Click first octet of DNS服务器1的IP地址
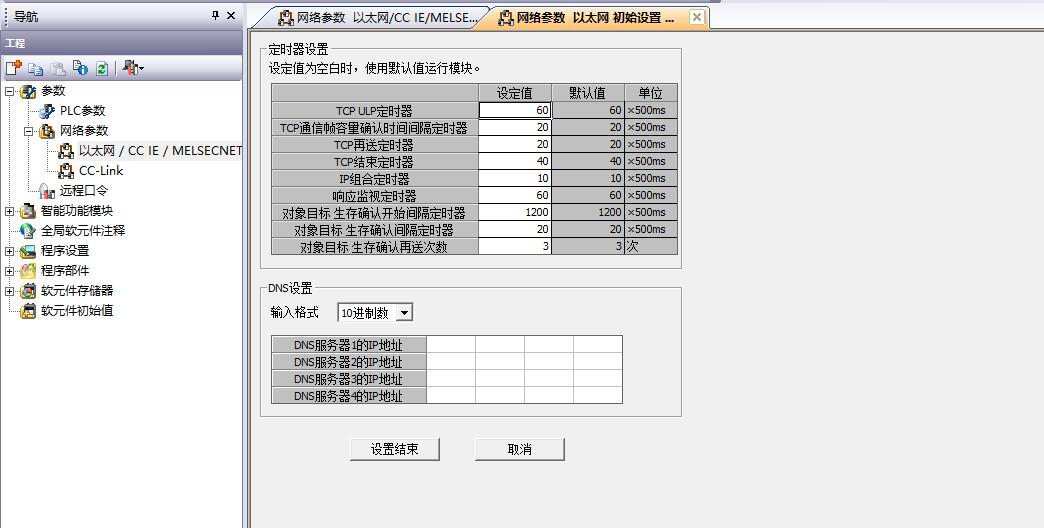This screenshot has width=1044, height=528. pyautogui.click(x=451, y=345)
